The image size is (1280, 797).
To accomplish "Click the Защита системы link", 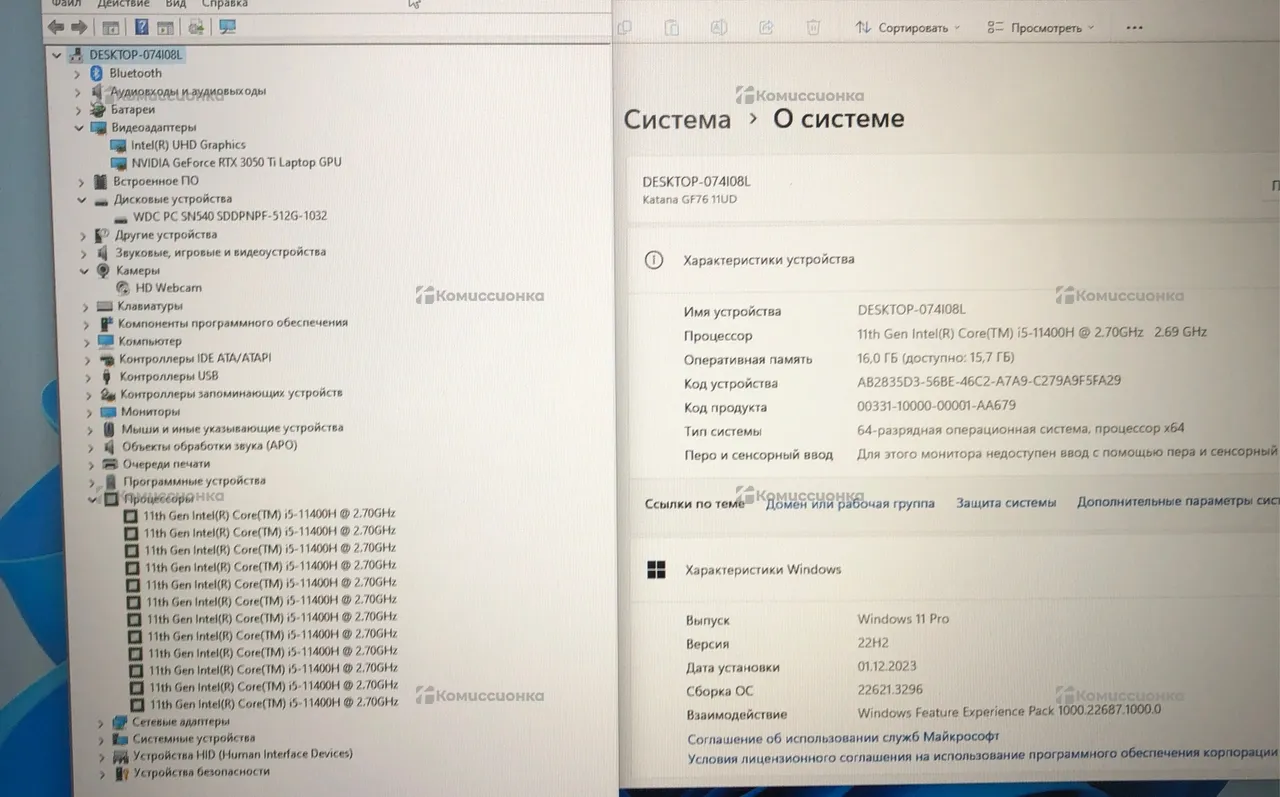I will pyautogui.click(x=1005, y=503).
